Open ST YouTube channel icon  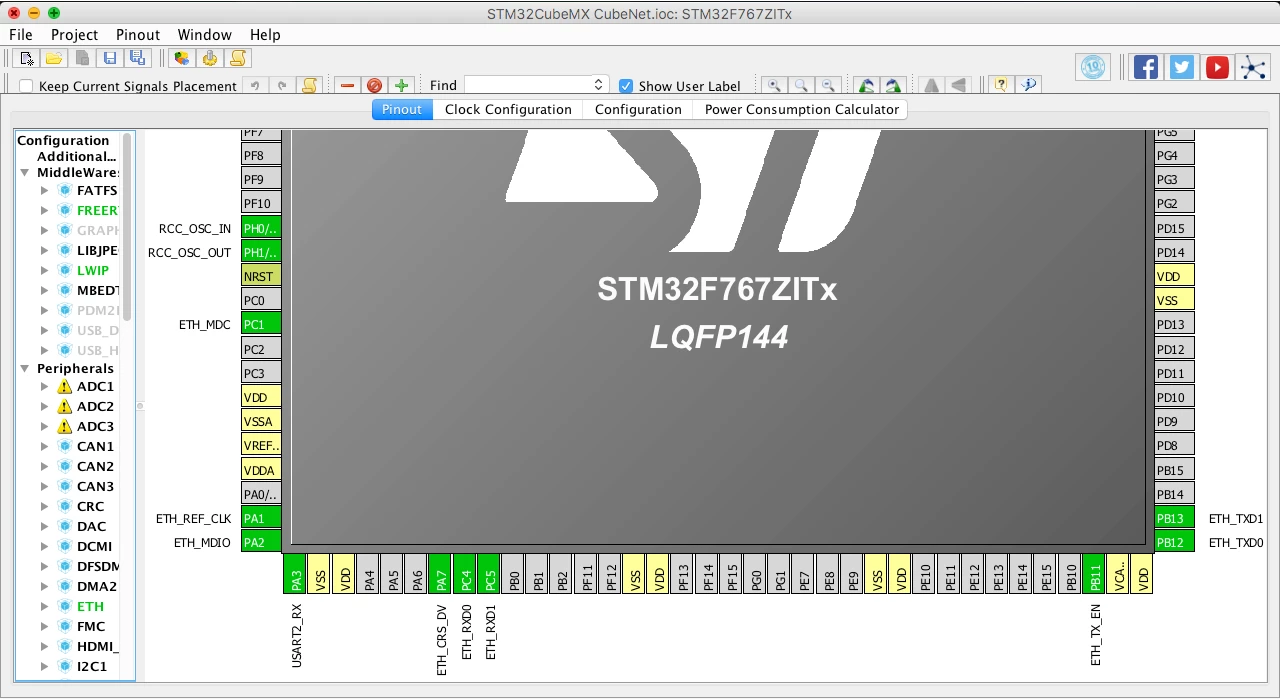(1217, 67)
